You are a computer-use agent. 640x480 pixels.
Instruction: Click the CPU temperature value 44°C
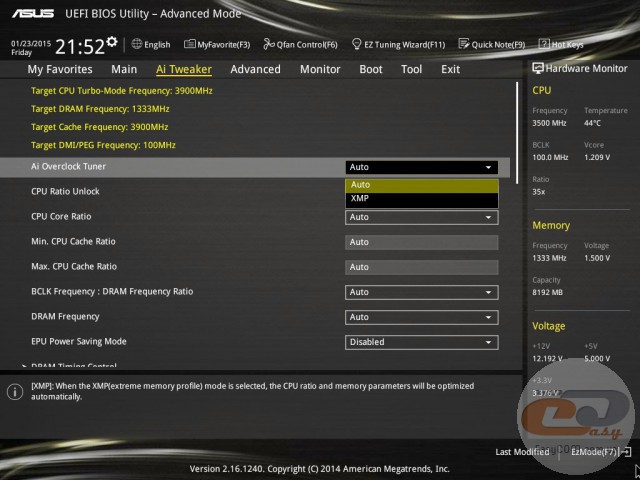(592, 123)
